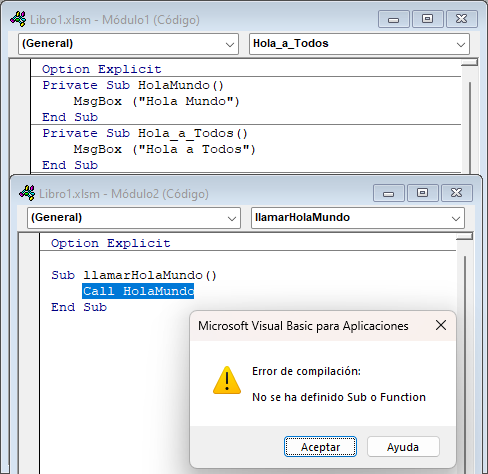Click the Módulo2 code window icon
This screenshot has height=474, width=488.
click(x=27, y=193)
